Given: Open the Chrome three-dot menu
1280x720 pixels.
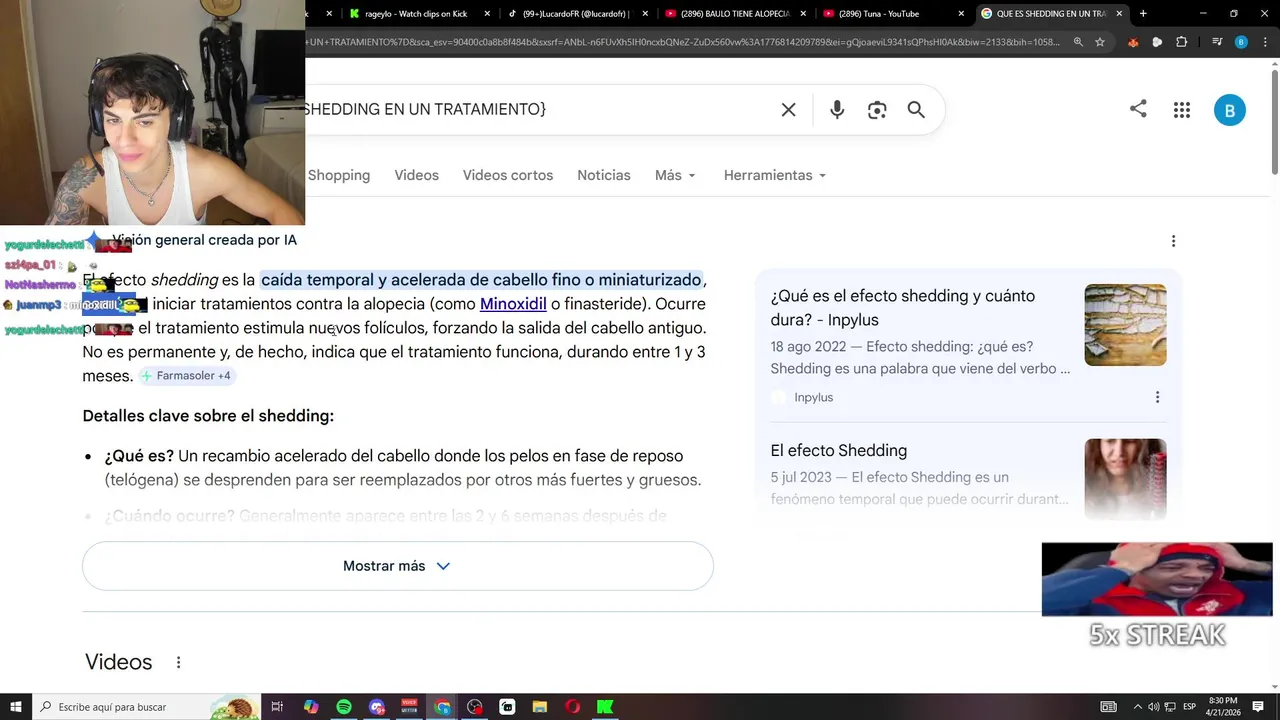Looking at the screenshot, I should (x=1264, y=42).
